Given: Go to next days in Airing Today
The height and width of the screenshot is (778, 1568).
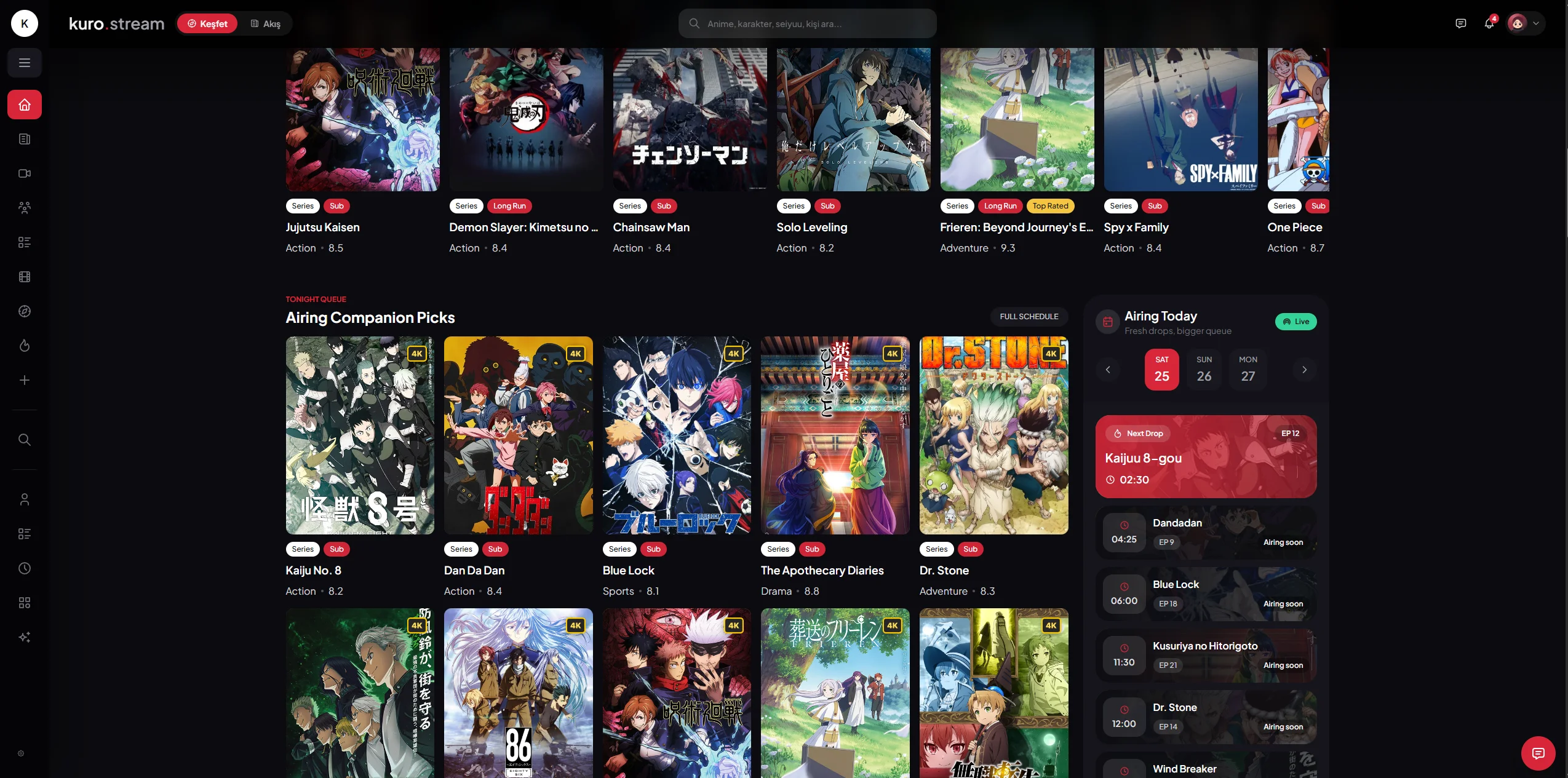Looking at the screenshot, I should (x=1304, y=370).
